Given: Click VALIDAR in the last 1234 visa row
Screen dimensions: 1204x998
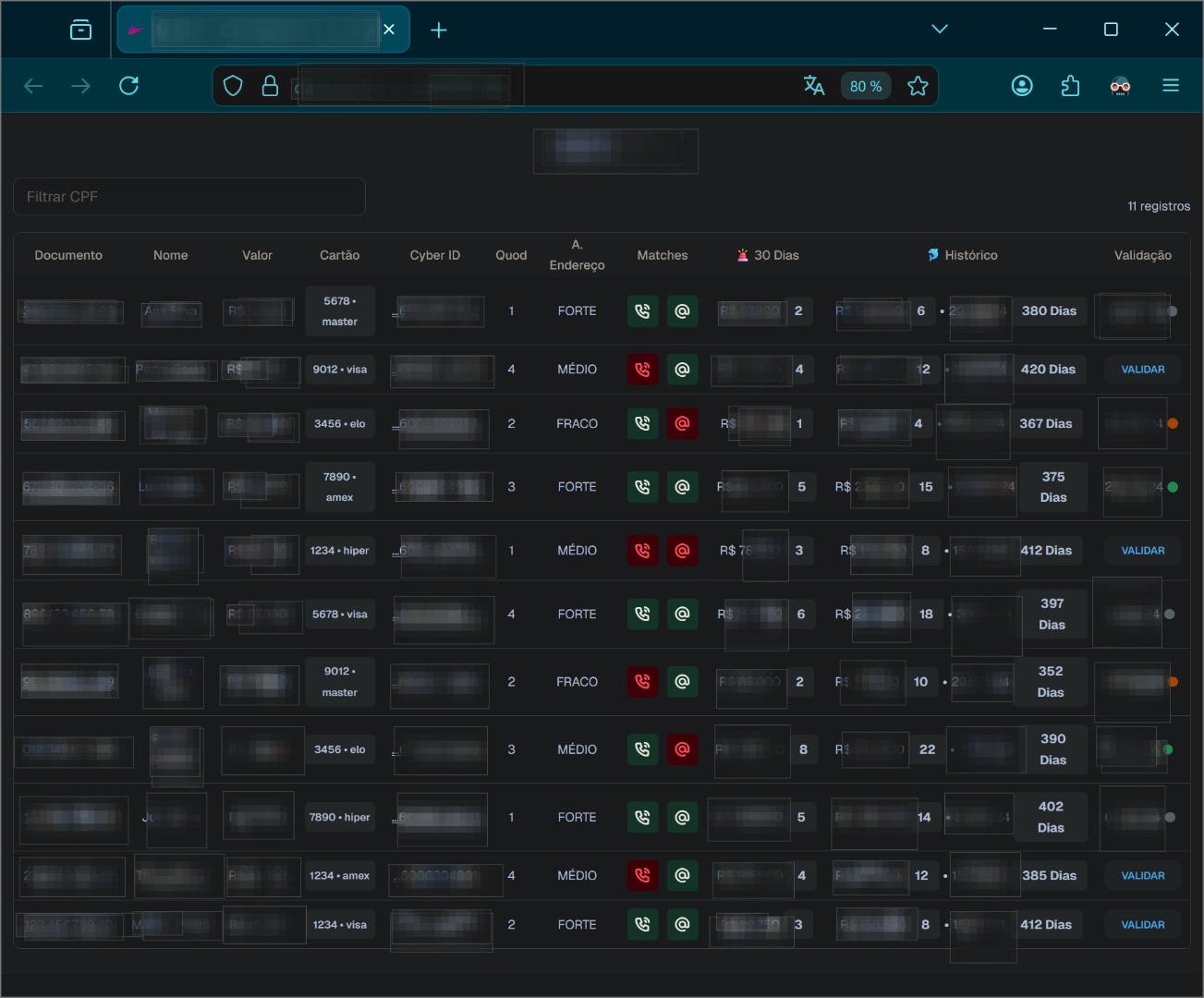Looking at the screenshot, I should pos(1143,925).
